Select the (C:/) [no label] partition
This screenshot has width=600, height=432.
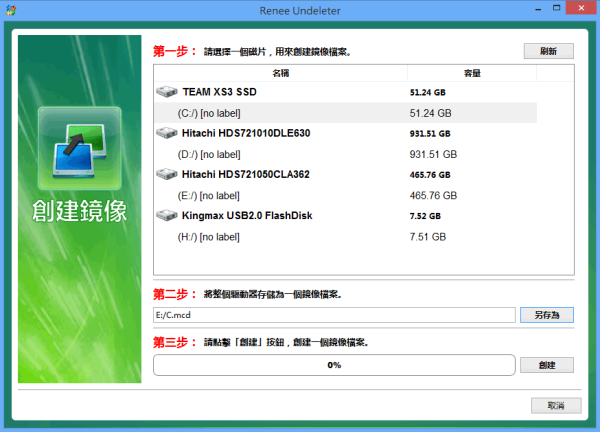[346, 113]
